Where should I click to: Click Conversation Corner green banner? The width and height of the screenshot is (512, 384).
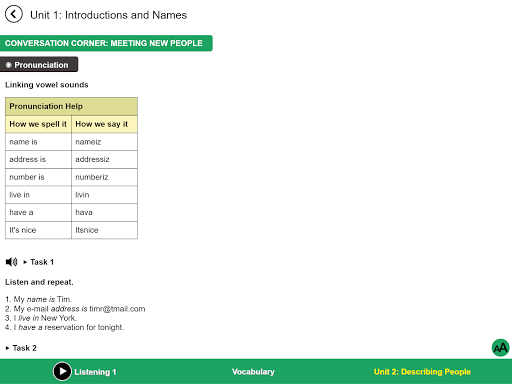coord(106,43)
